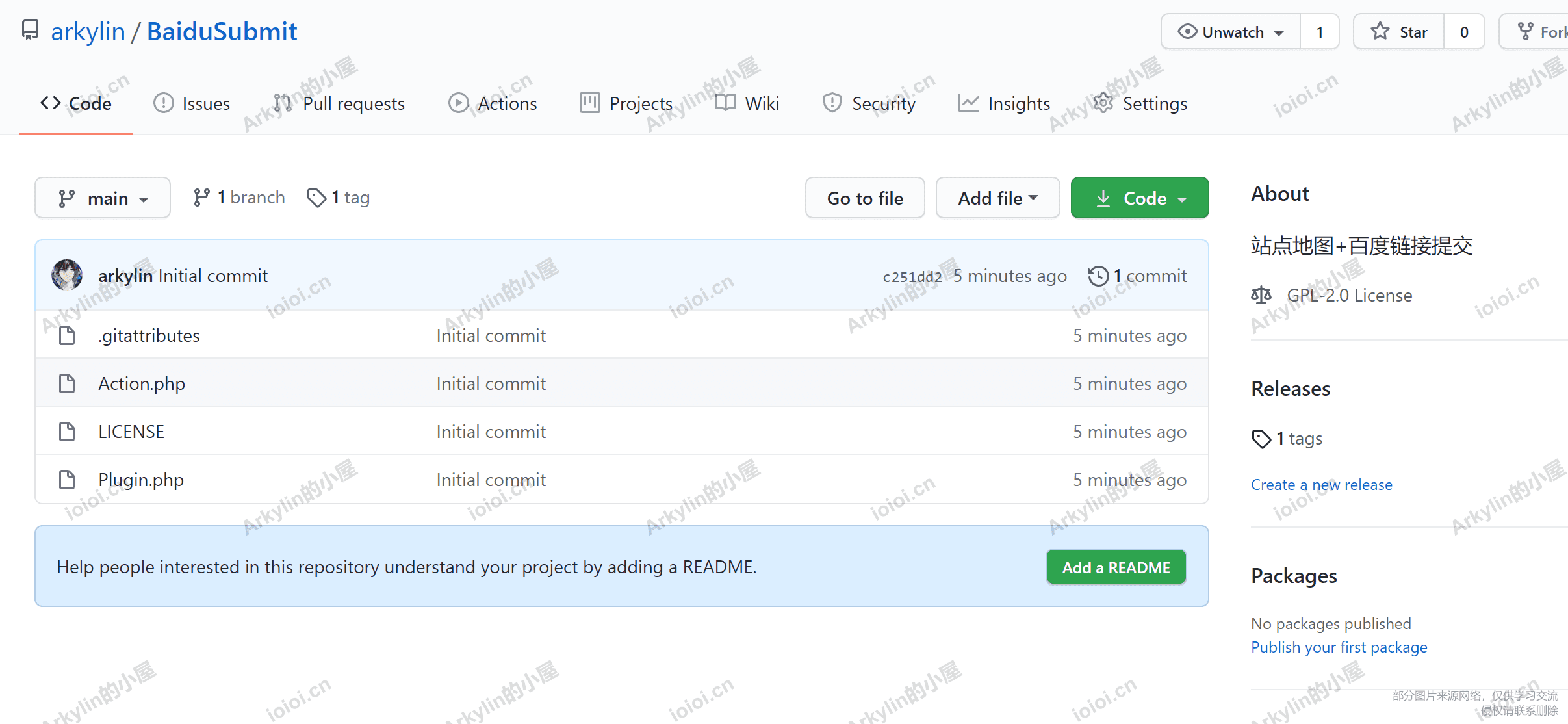Click the GPL-2.0 License scale icon
1568x724 pixels.
pyautogui.click(x=1261, y=295)
